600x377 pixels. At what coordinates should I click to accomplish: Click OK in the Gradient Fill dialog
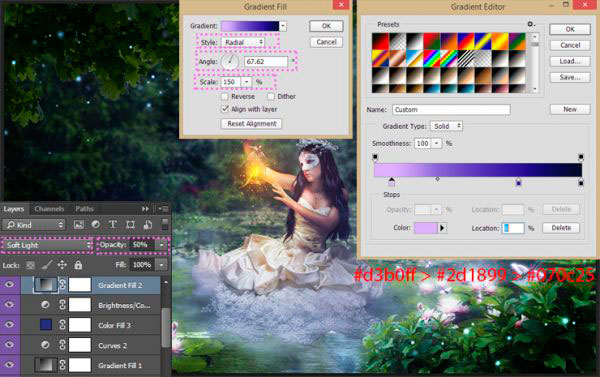(x=326, y=26)
